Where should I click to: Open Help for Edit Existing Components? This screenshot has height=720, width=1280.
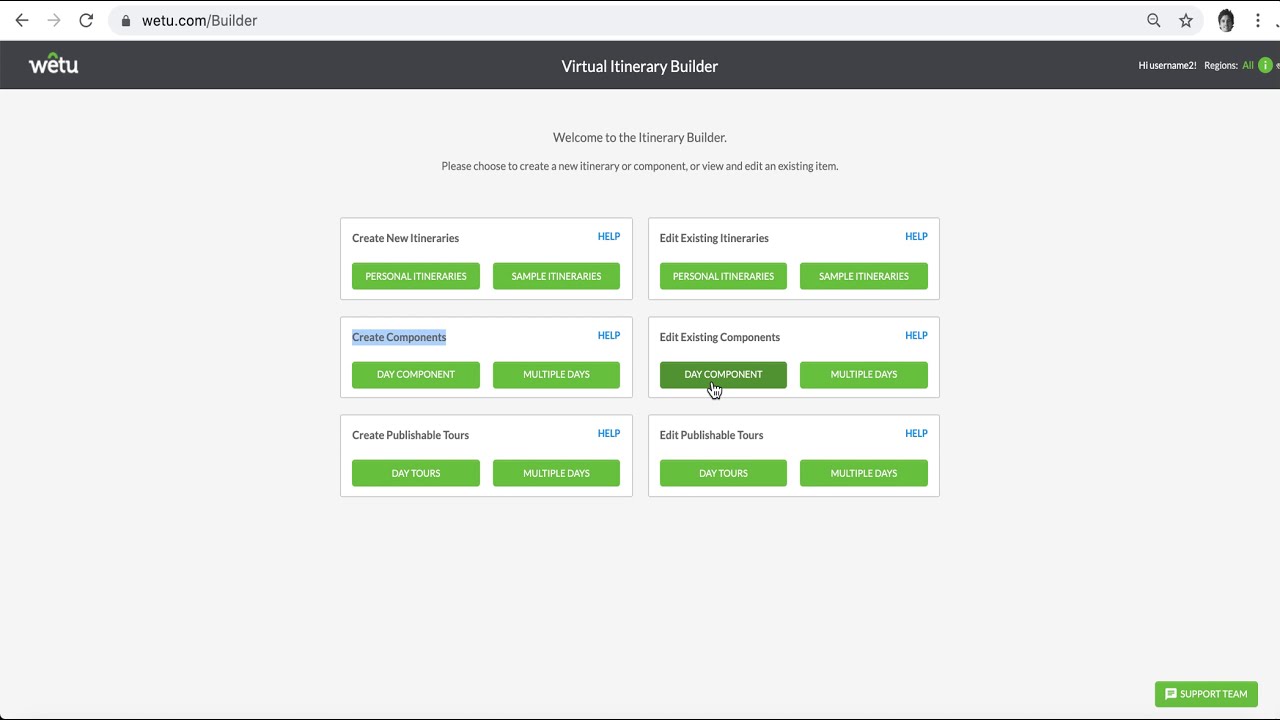916,336
